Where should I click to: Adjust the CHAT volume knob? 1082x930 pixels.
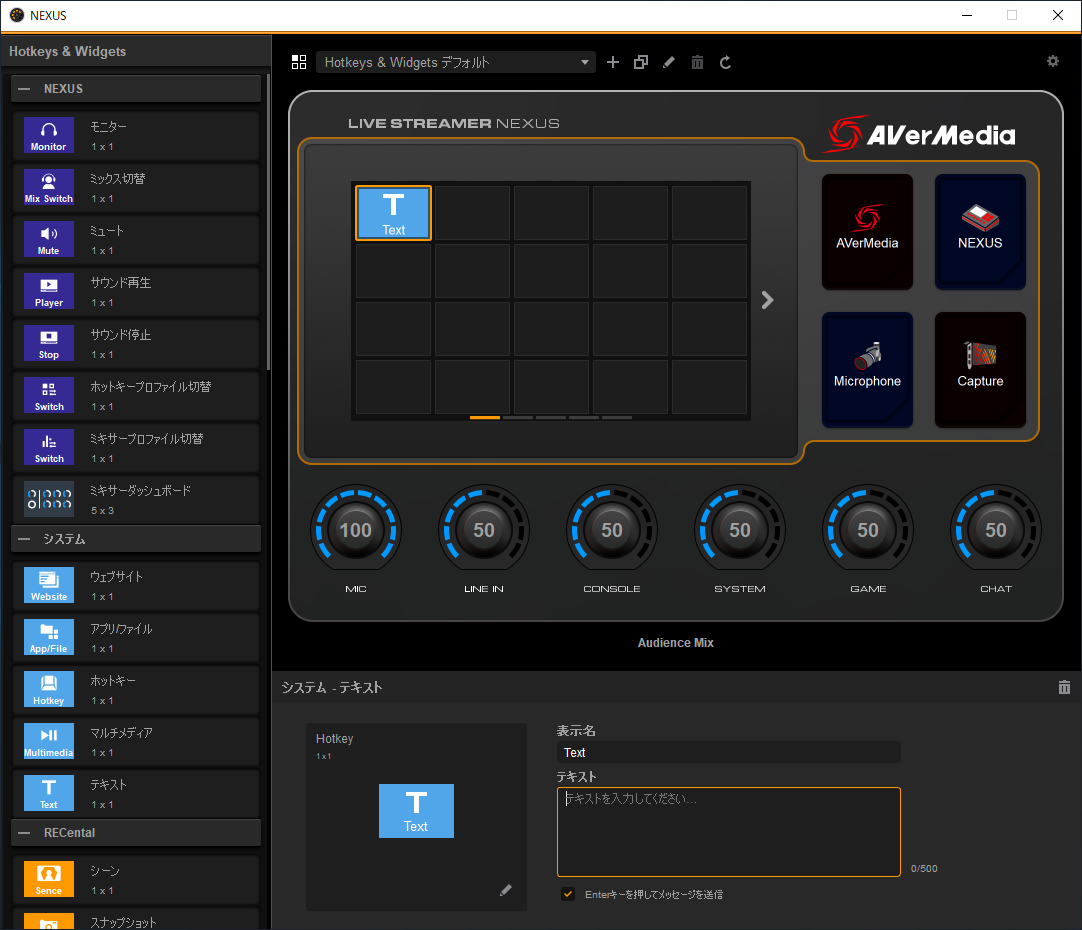point(996,530)
